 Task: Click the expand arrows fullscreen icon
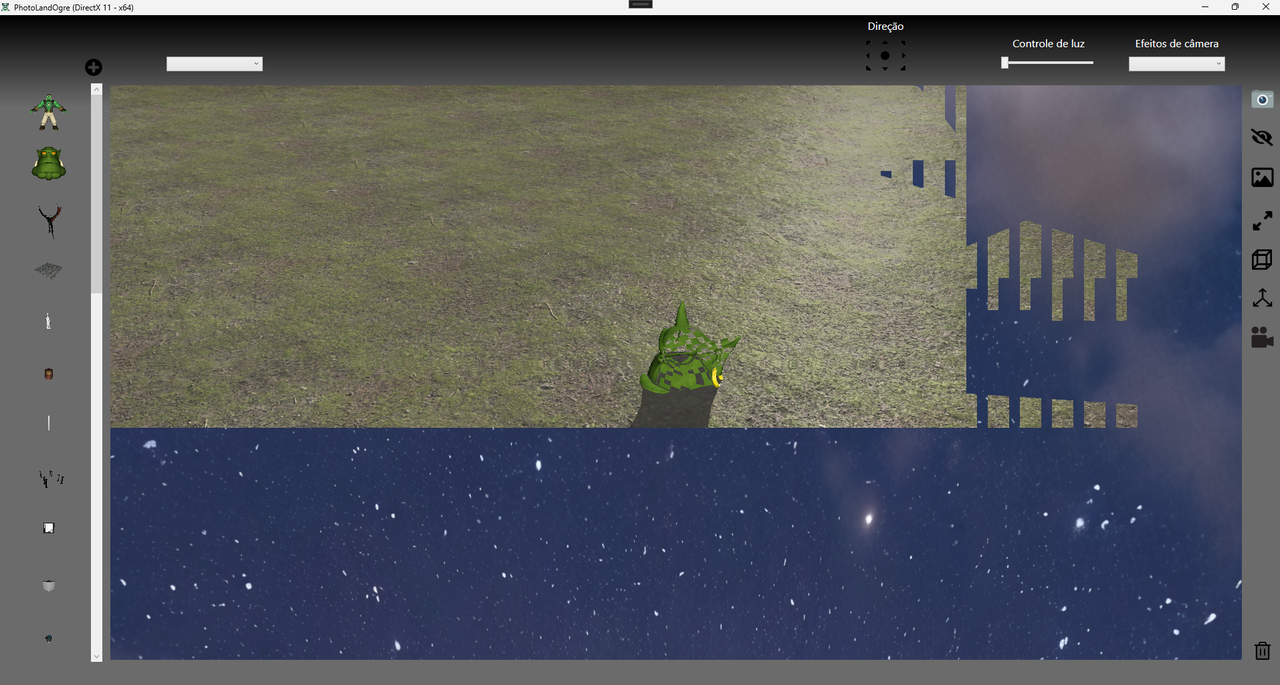click(x=1262, y=220)
